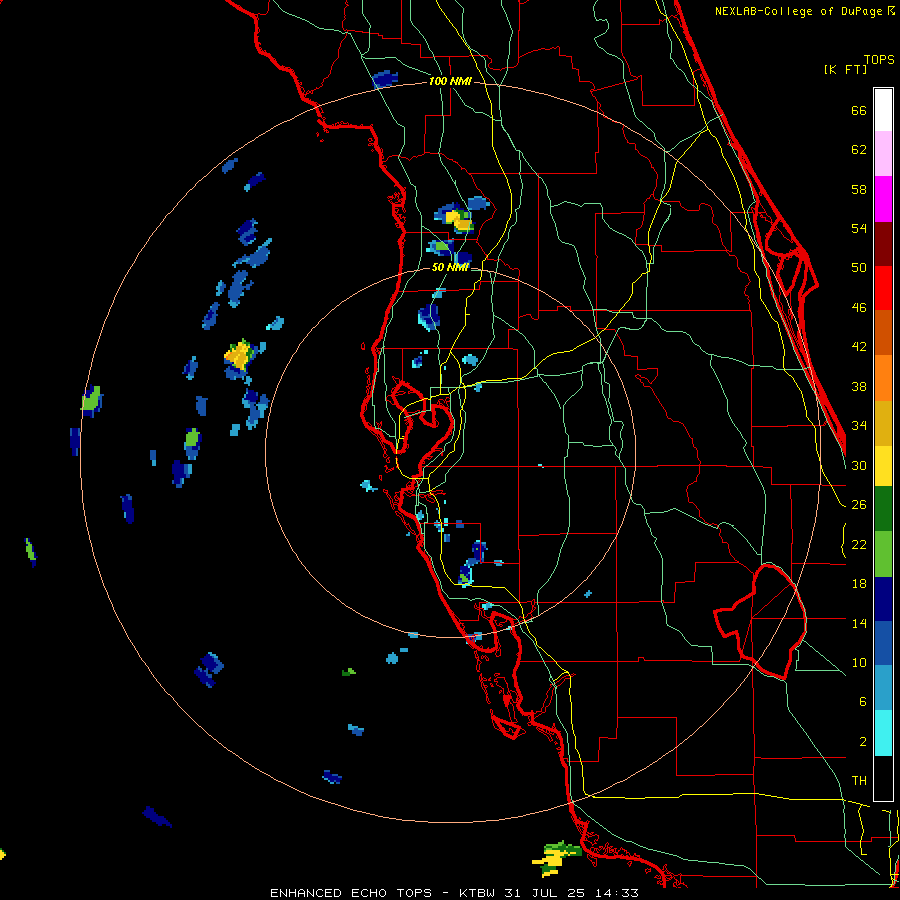This screenshot has width=900, height=900.
Task: Pick the light green swatch on color bar
Action: click(x=883, y=554)
